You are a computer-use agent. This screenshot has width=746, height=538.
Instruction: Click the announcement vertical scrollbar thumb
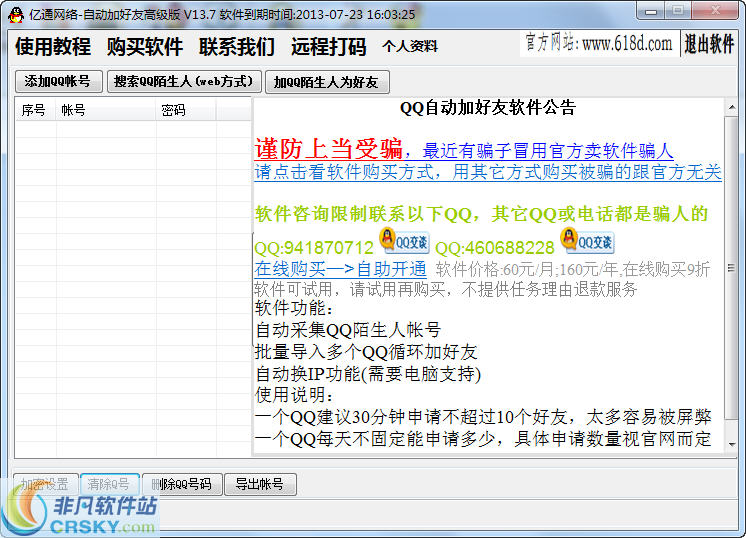pyautogui.click(x=731, y=268)
